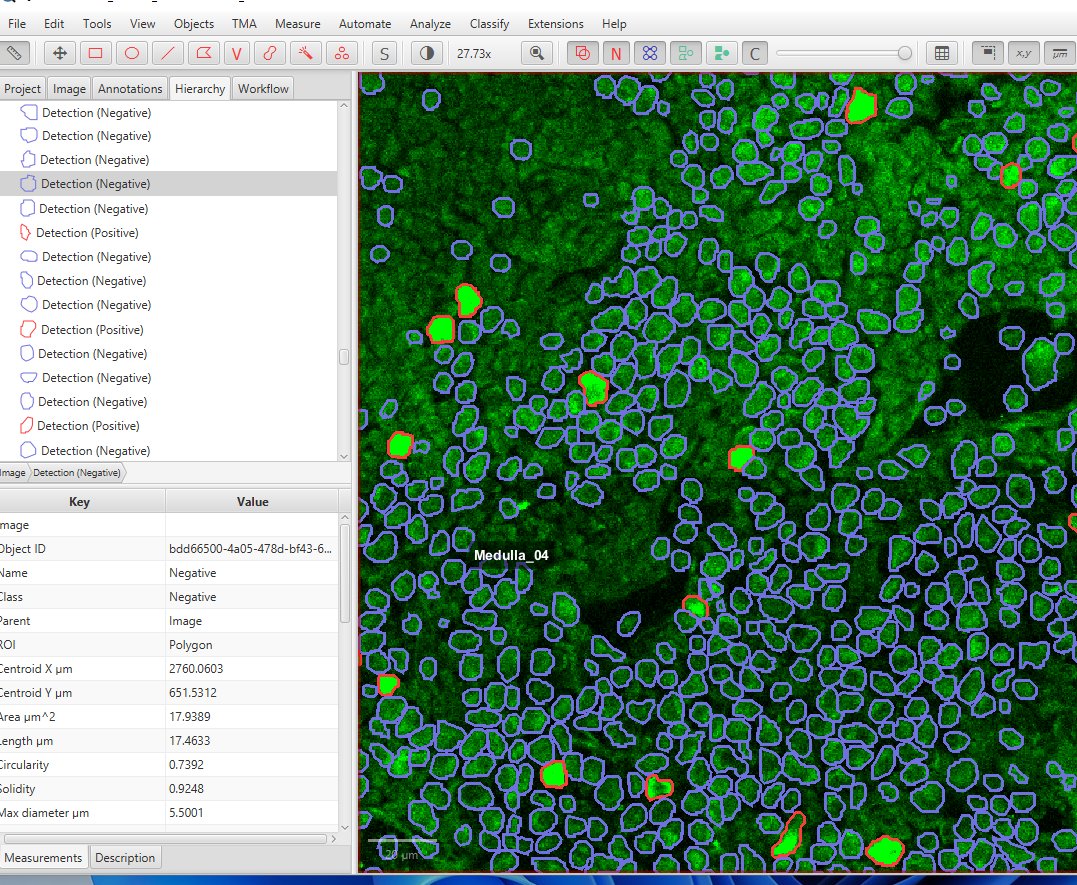The height and width of the screenshot is (885, 1077).
Task: Toggle selection mode with the S button
Action: click(384, 52)
